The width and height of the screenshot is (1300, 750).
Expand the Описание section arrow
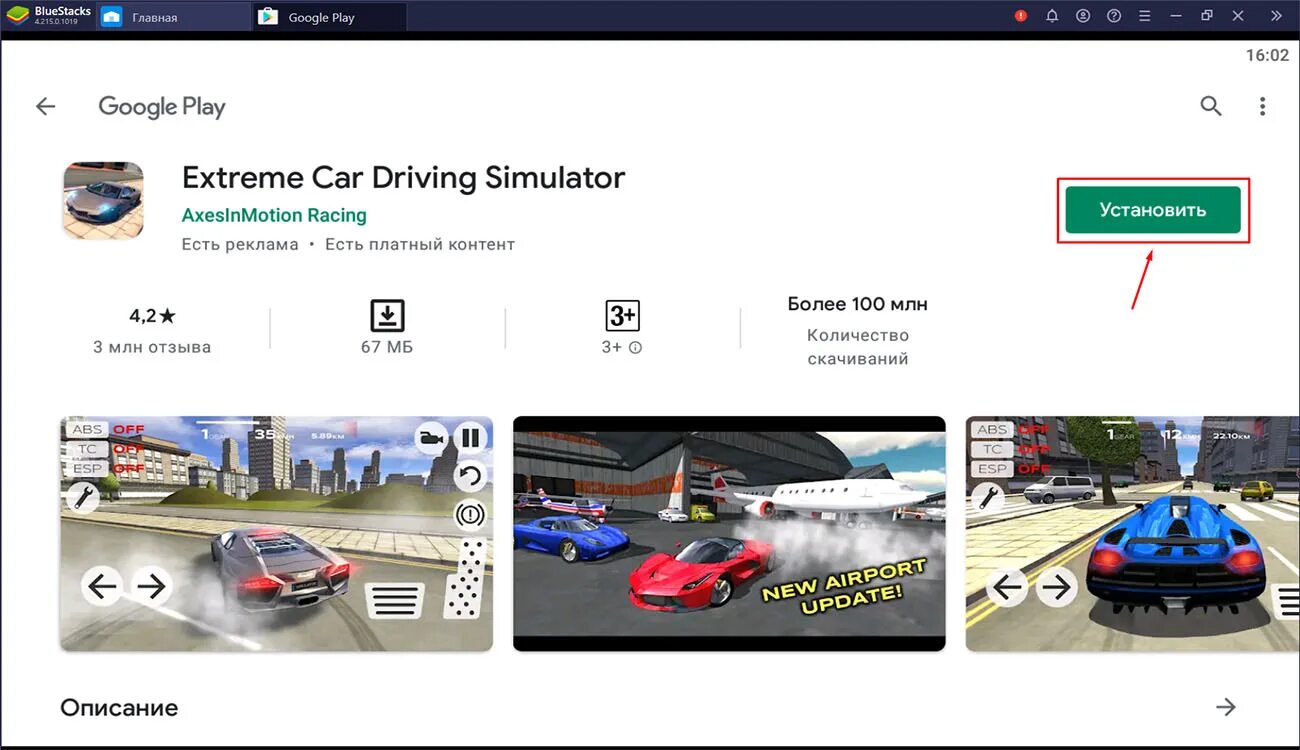(1226, 708)
